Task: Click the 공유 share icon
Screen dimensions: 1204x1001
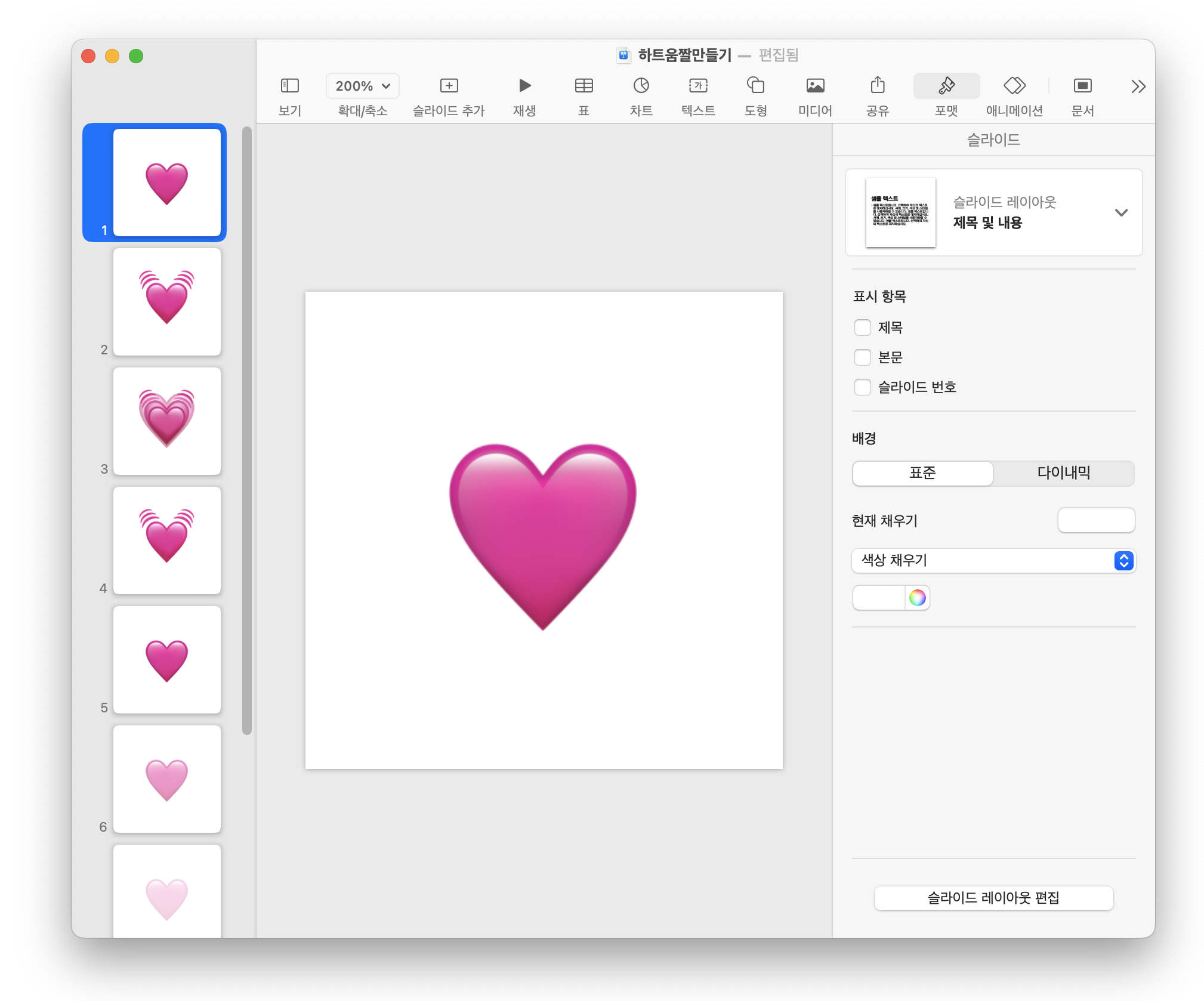Action: pyautogui.click(x=877, y=86)
